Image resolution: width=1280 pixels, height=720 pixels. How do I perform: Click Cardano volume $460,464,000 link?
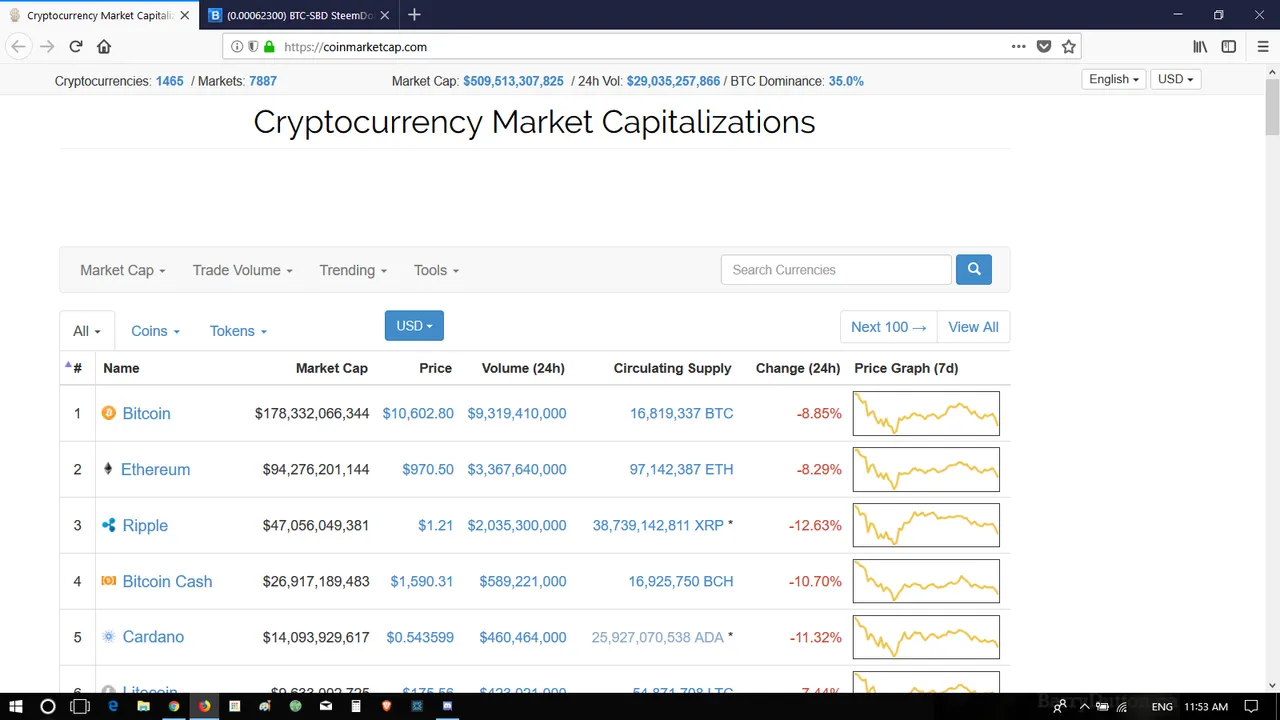[523, 637]
